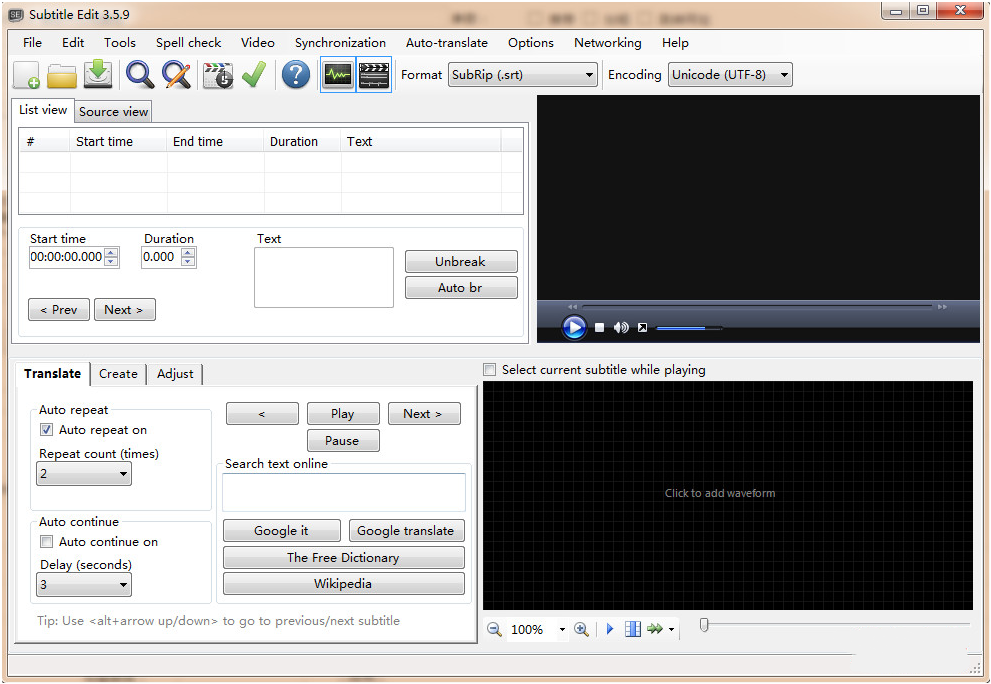Click the Google translate button
Viewport: 991px width, 684px height.
(x=406, y=530)
